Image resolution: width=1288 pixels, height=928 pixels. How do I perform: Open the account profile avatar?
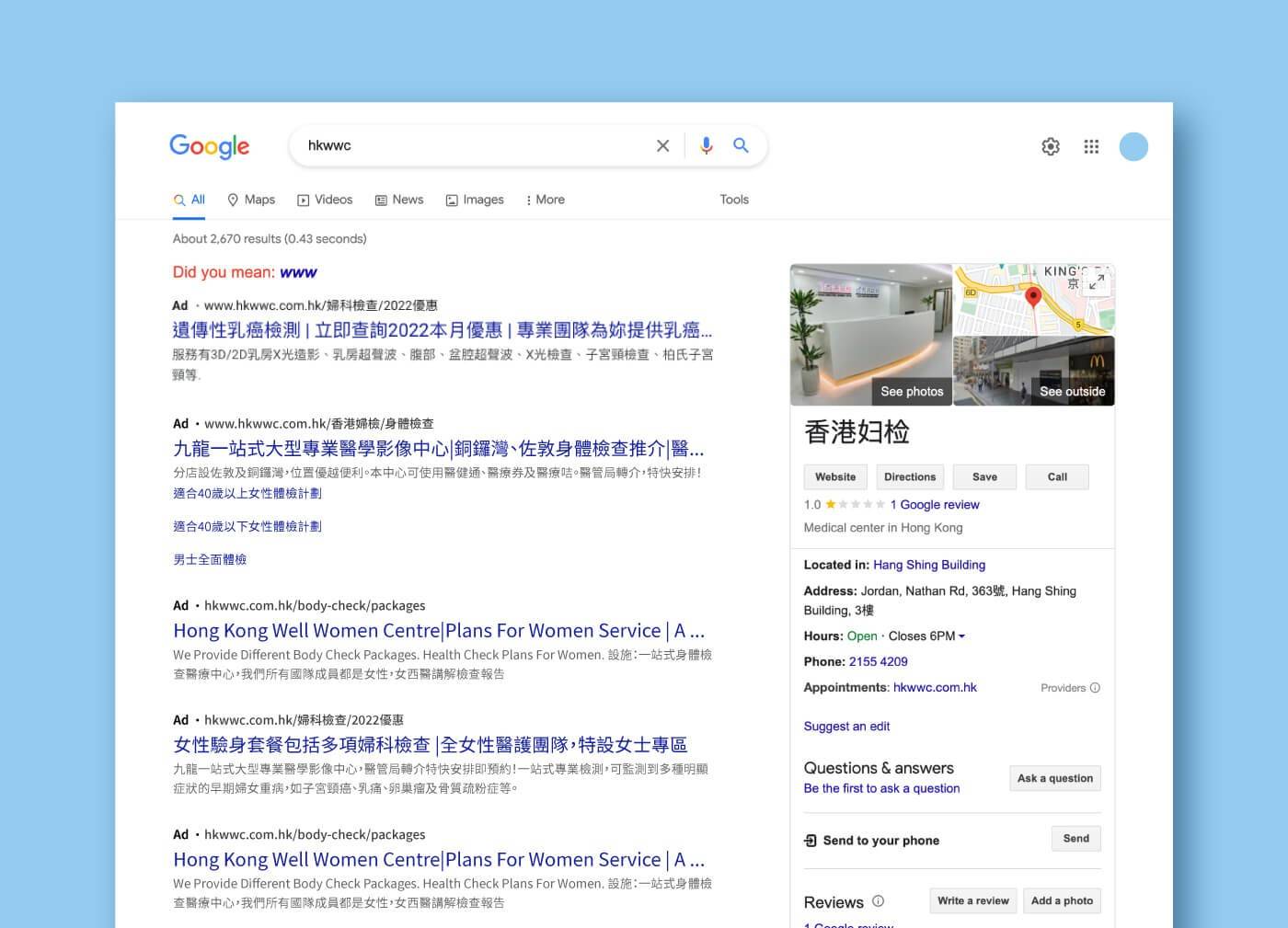[1133, 146]
